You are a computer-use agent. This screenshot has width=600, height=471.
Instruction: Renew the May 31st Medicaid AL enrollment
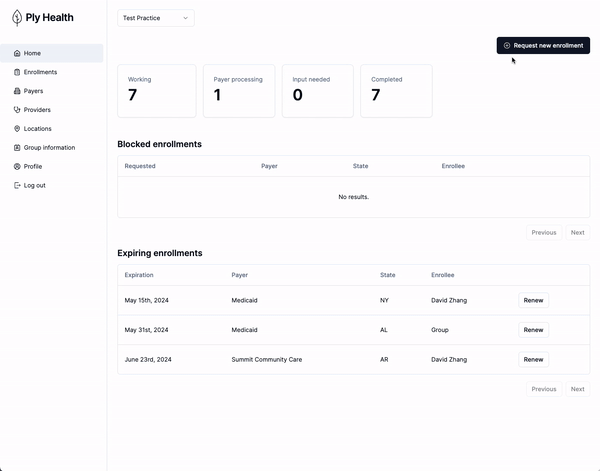[533, 330]
